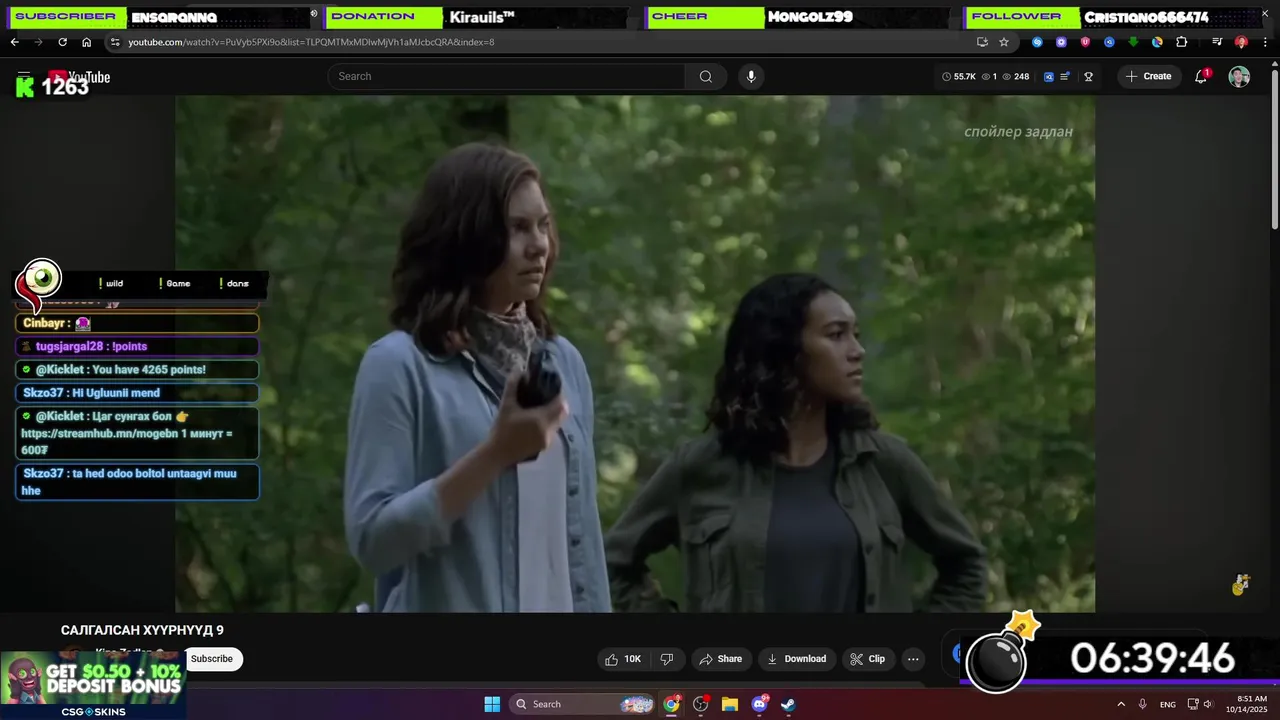1280x720 pixels.
Task: Subscribe to the channel
Action: coord(212,659)
